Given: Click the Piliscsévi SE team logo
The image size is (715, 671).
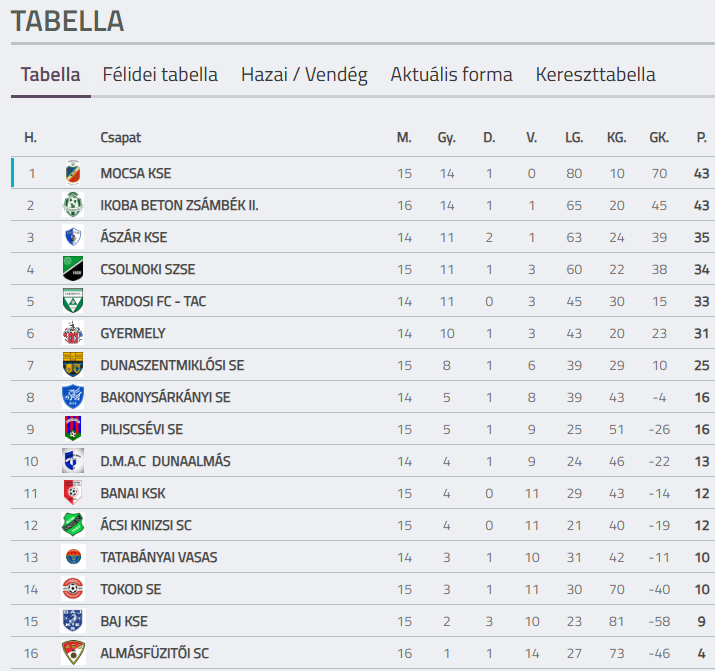Looking at the screenshot, I should click(x=73, y=429).
